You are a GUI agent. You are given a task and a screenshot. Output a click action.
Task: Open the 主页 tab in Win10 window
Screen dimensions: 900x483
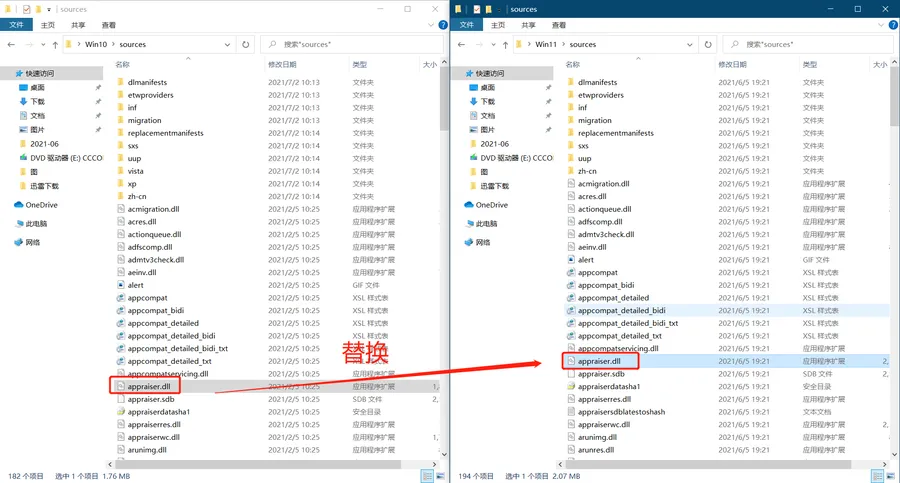[48, 25]
